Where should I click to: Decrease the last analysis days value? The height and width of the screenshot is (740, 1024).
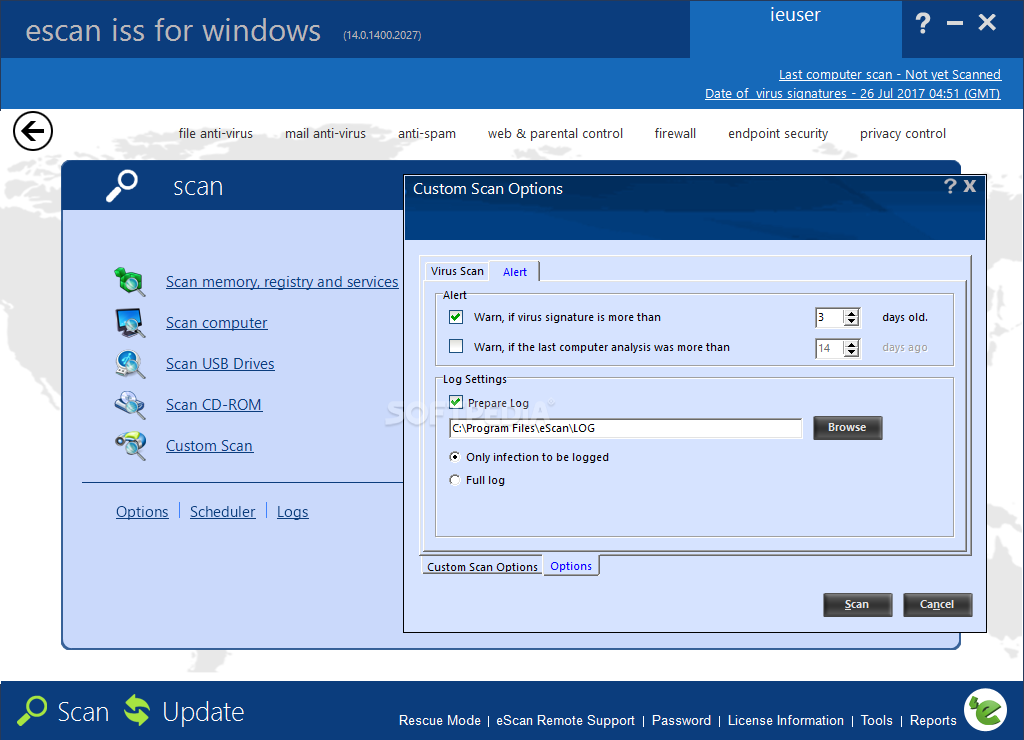[851, 352]
